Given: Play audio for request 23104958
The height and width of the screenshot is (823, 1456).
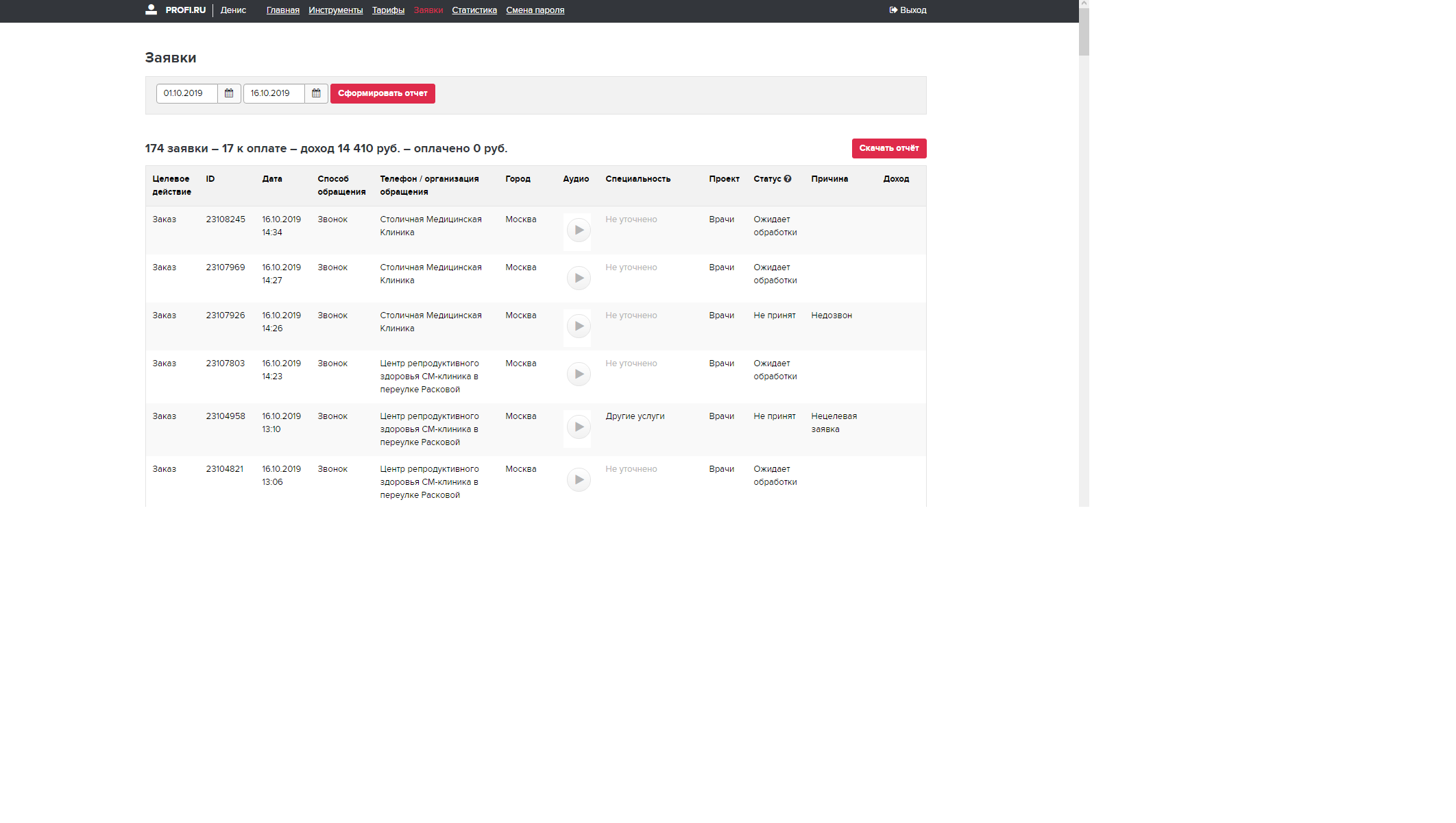Looking at the screenshot, I should [x=579, y=427].
